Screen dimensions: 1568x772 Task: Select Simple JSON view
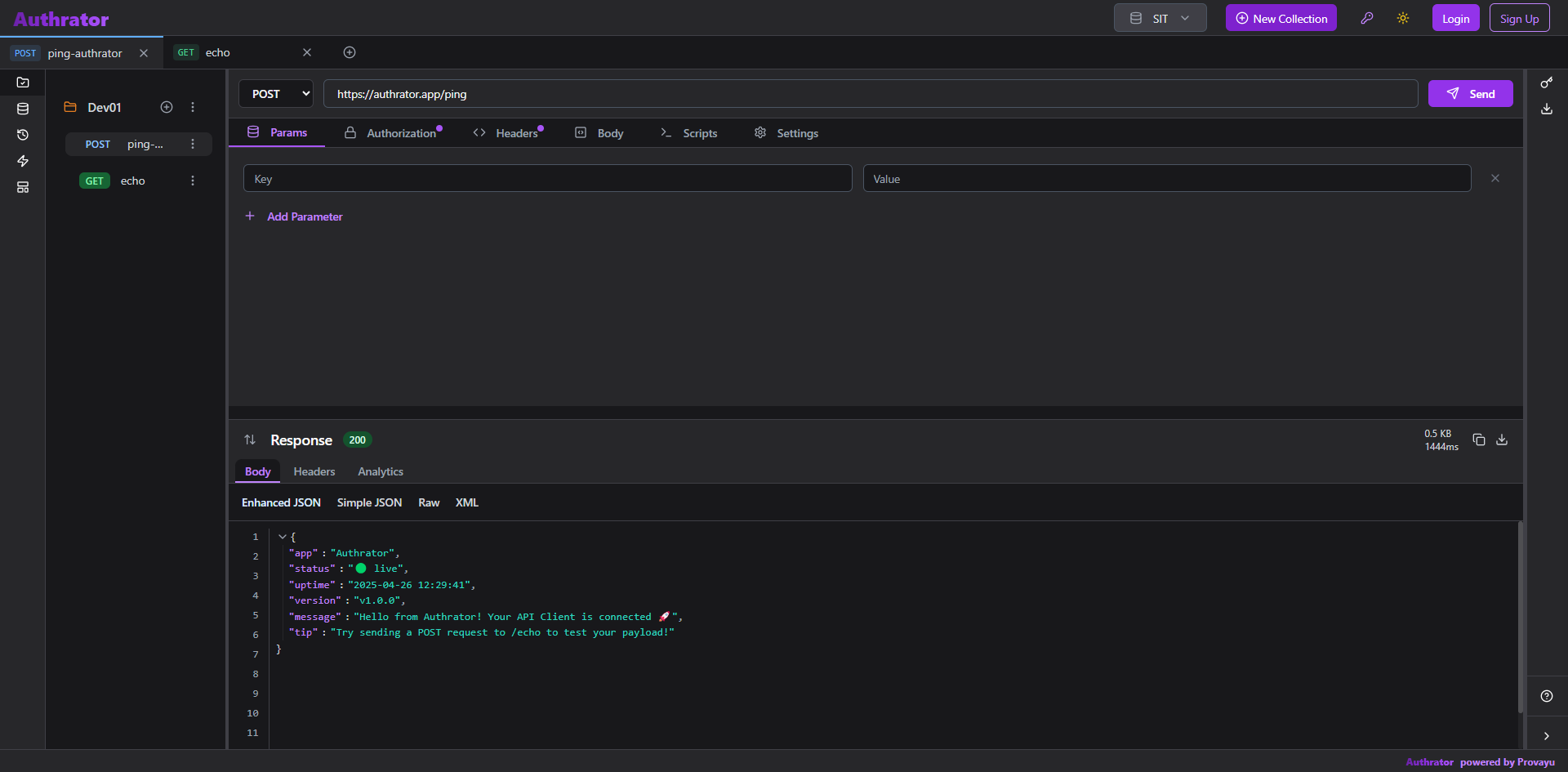click(369, 502)
